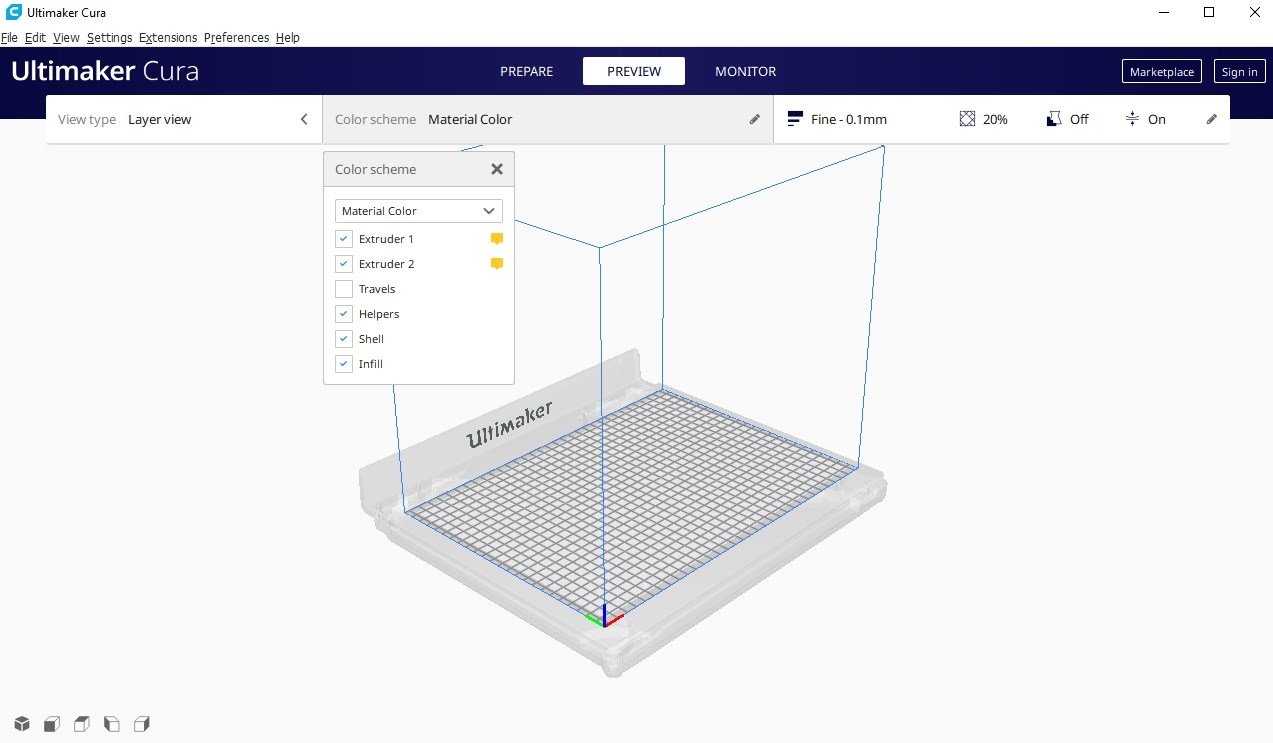Screen dimensions: 1273x743
Task: Open the Marketplace
Action: point(1162,71)
